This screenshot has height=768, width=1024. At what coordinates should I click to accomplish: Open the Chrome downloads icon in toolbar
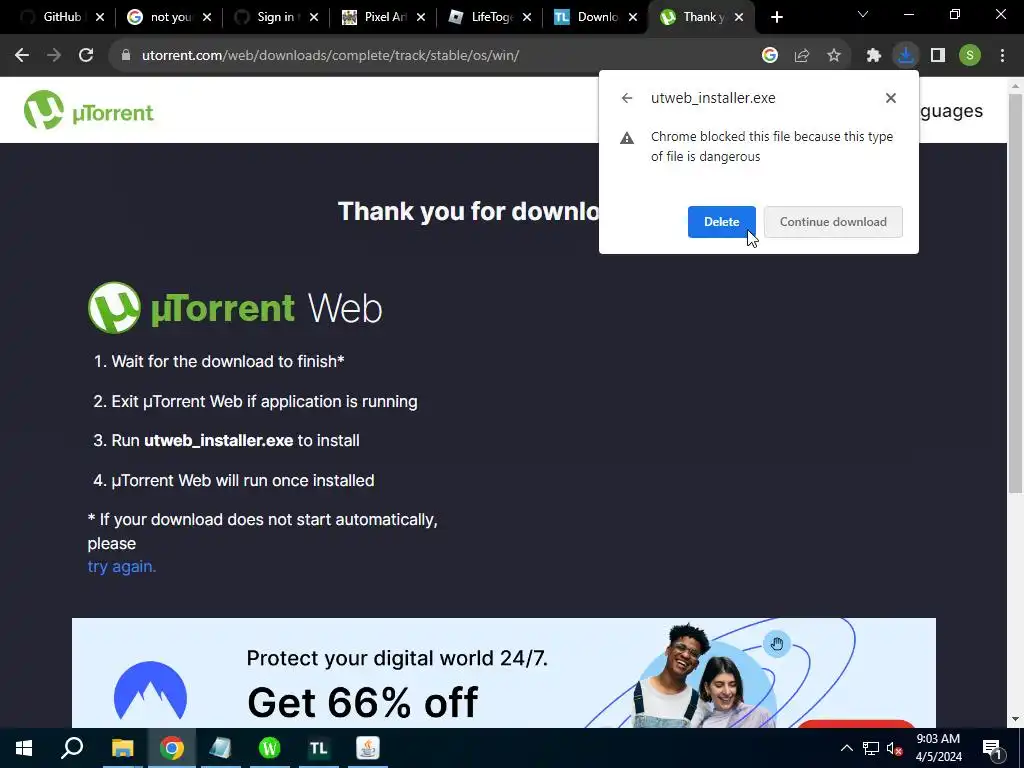click(905, 56)
